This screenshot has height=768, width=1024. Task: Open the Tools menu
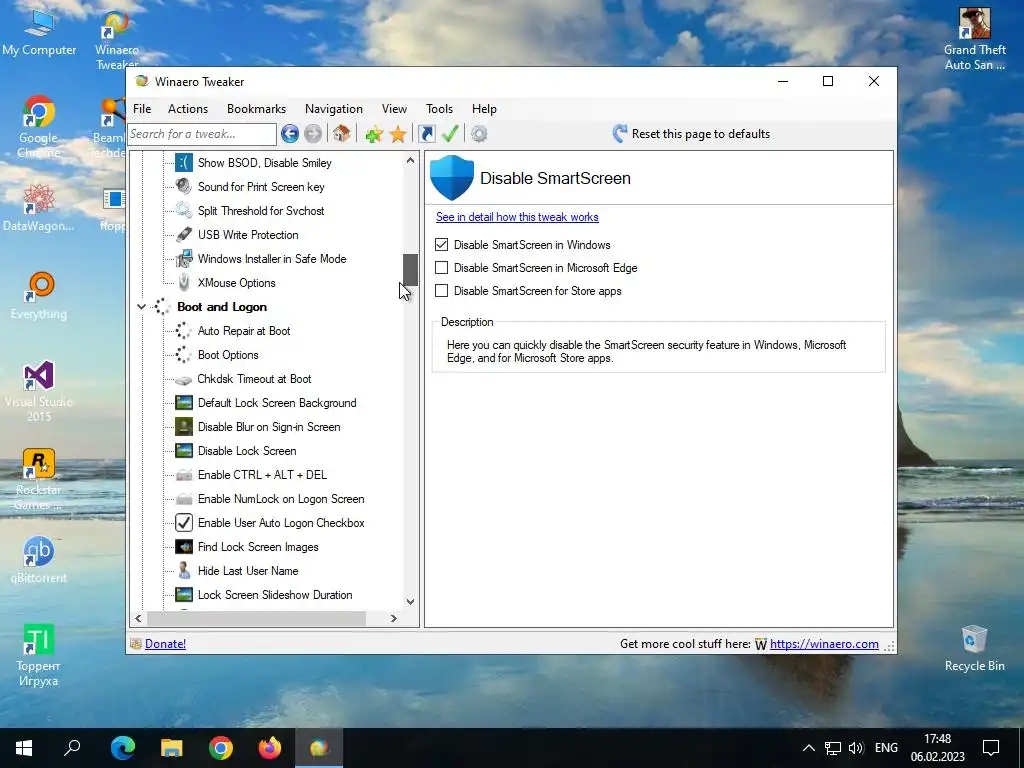click(440, 108)
